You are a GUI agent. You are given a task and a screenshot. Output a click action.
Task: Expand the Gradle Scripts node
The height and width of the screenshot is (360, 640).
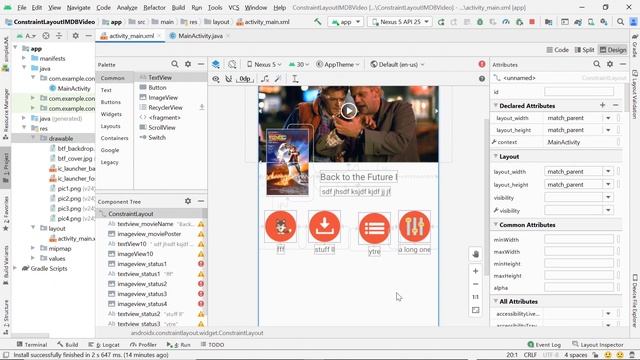click(15, 268)
